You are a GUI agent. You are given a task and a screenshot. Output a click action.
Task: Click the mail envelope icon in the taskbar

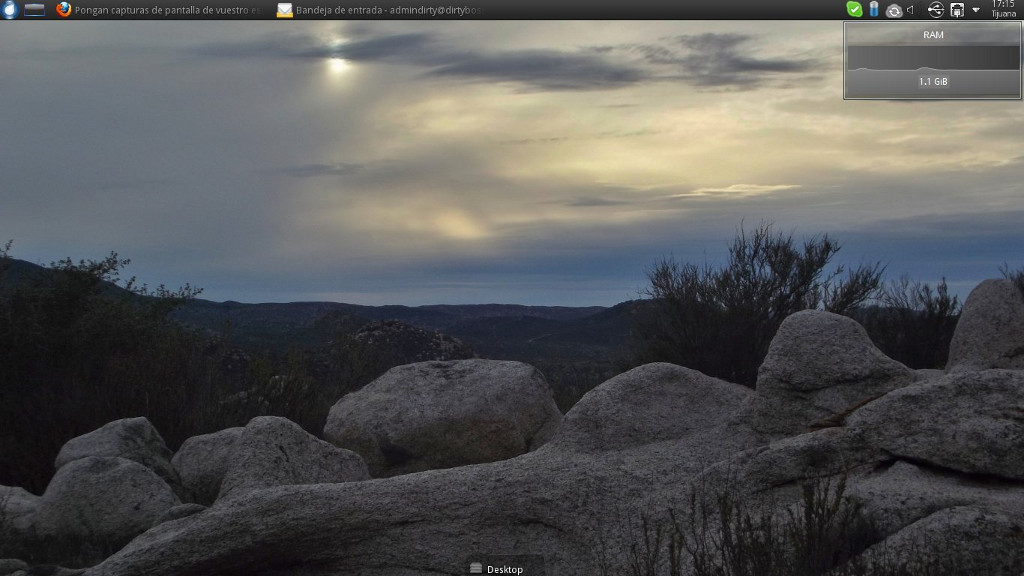(x=285, y=10)
